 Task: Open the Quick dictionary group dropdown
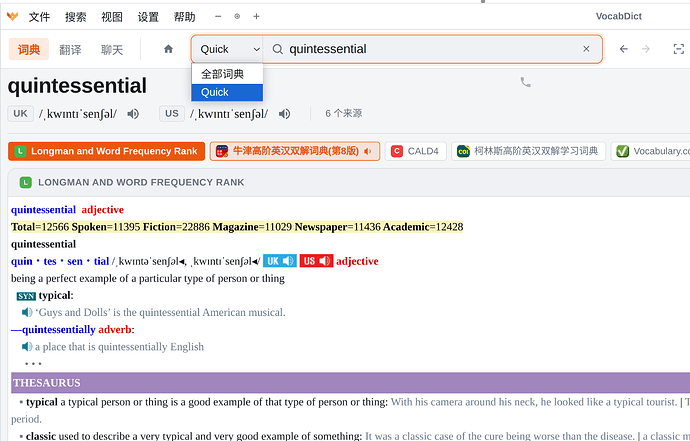point(228,49)
